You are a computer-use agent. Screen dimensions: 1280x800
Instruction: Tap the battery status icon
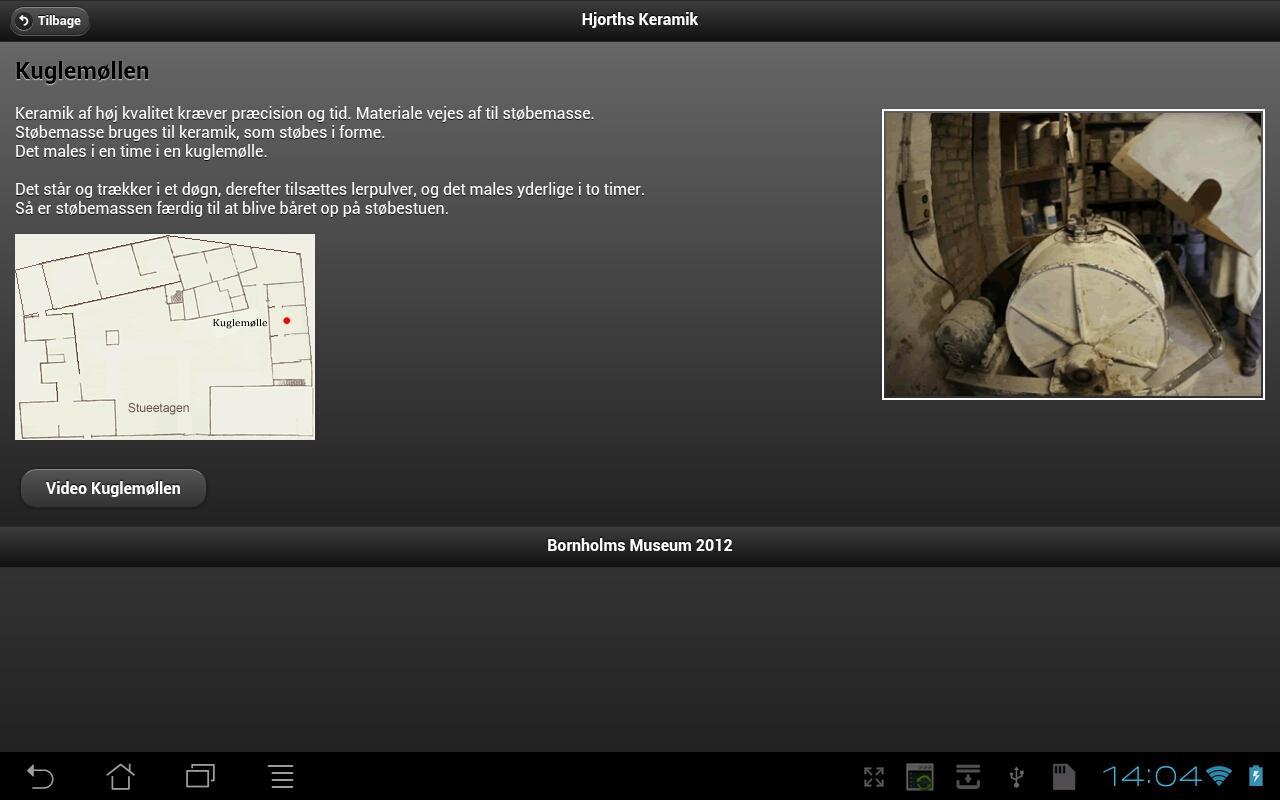(1256, 776)
